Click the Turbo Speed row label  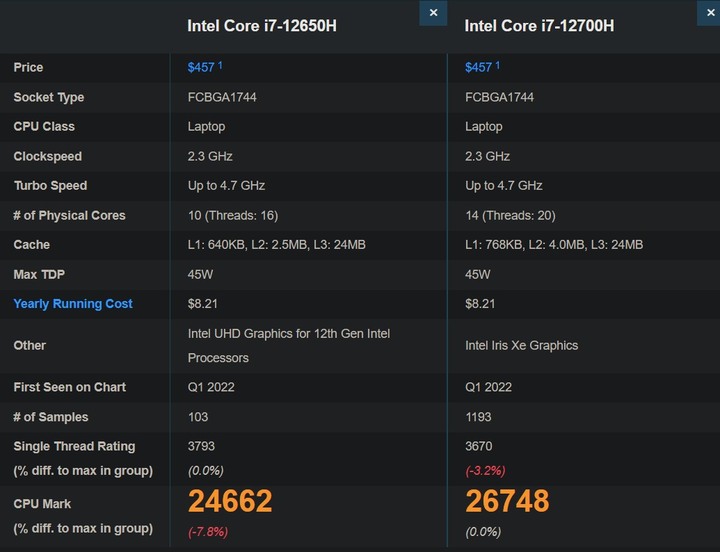click(51, 186)
